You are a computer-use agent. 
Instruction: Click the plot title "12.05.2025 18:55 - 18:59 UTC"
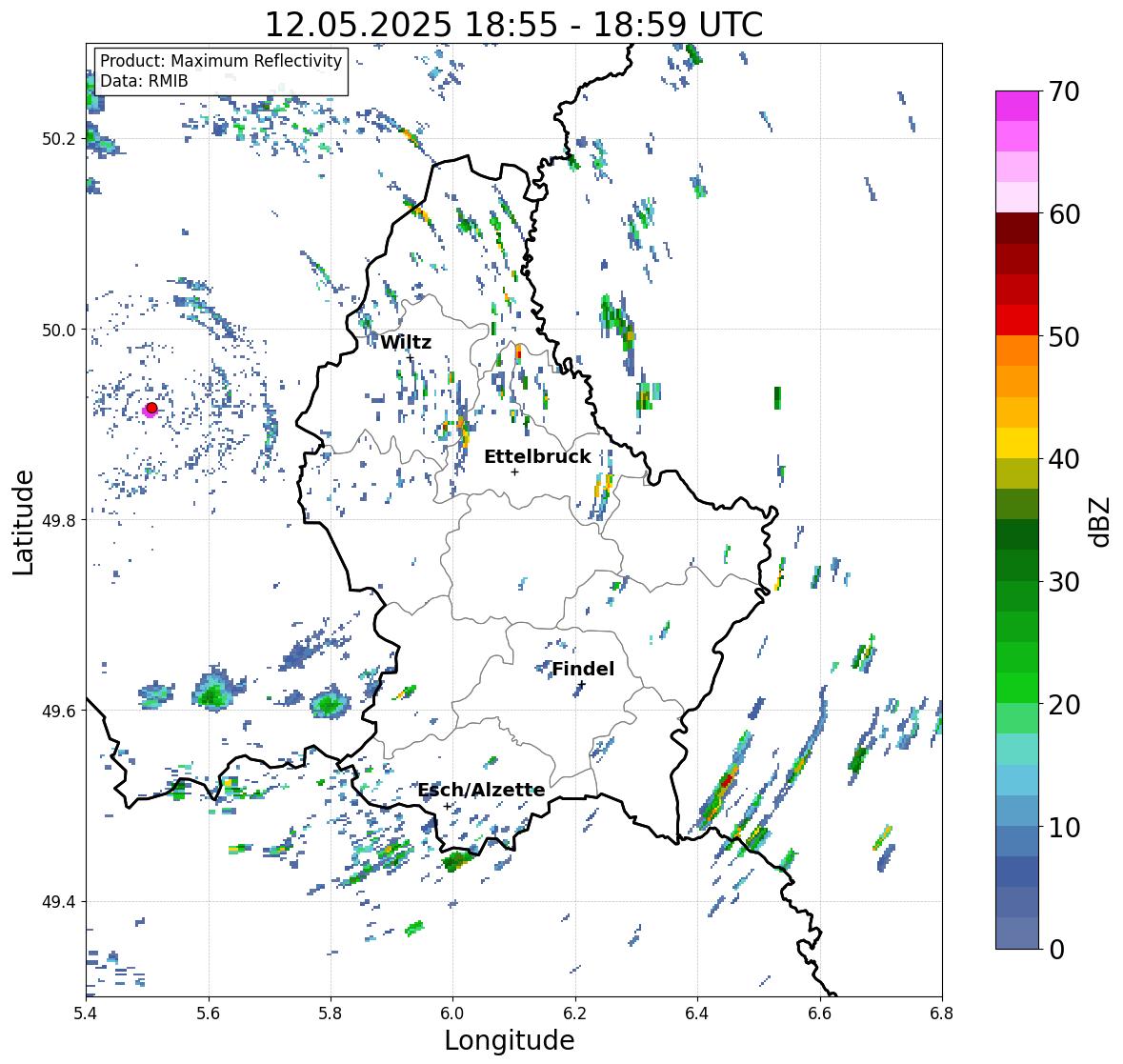click(513, 25)
